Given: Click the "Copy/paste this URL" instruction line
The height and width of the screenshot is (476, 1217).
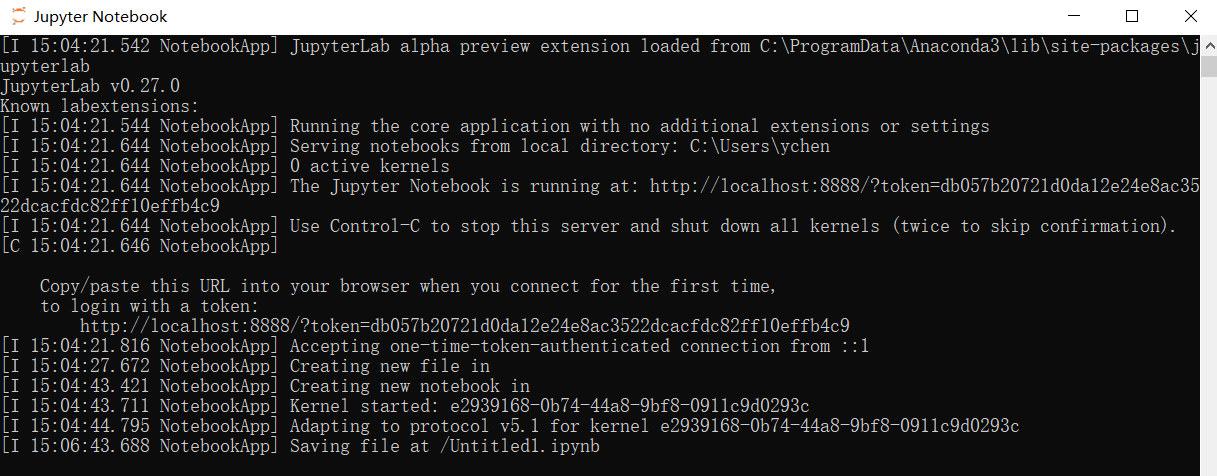Looking at the screenshot, I should click(407, 286).
